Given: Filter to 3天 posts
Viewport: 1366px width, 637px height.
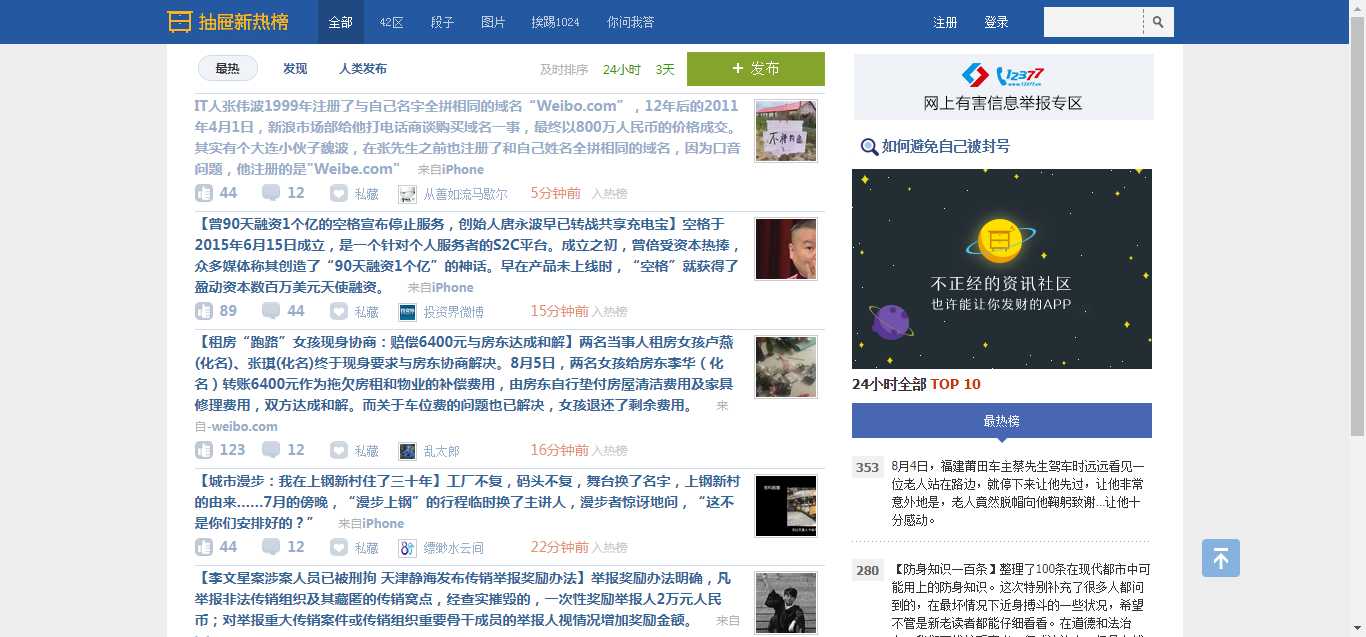Looking at the screenshot, I should pyautogui.click(x=665, y=70).
